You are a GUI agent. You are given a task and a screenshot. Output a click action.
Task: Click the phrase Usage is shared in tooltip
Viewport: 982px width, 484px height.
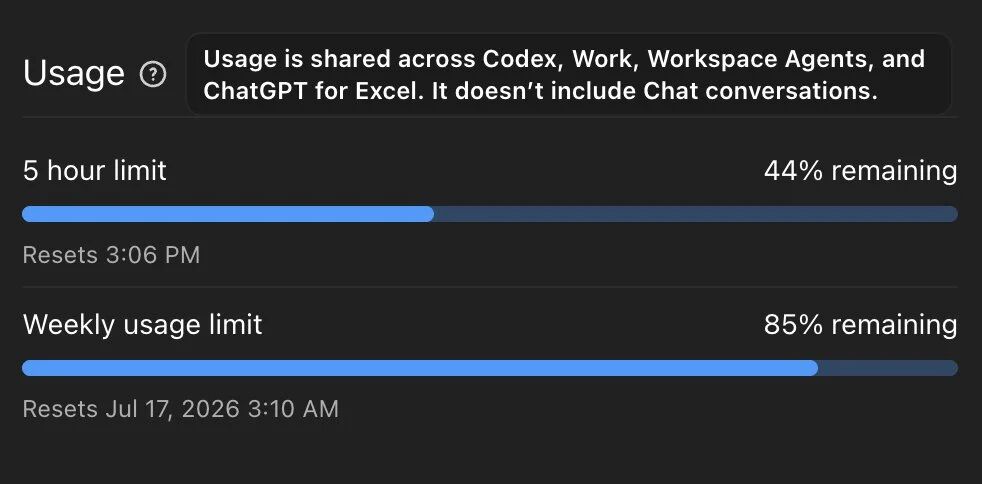(292, 59)
